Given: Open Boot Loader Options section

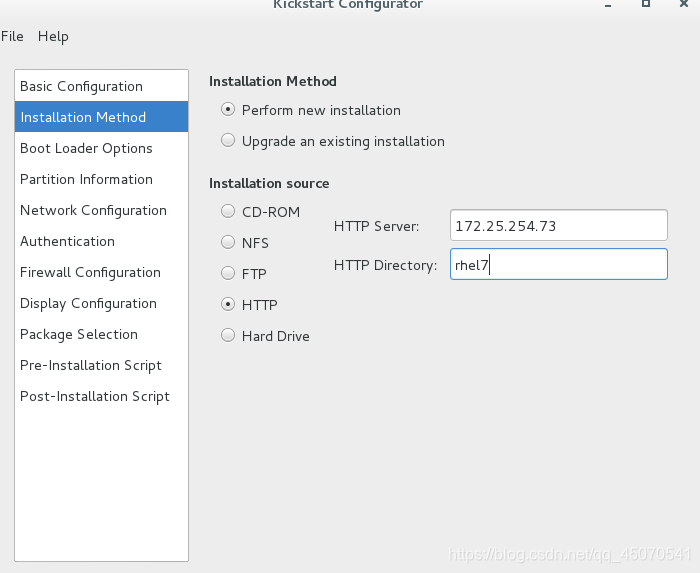Looking at the screenshot, I should [x=101, y=148].
